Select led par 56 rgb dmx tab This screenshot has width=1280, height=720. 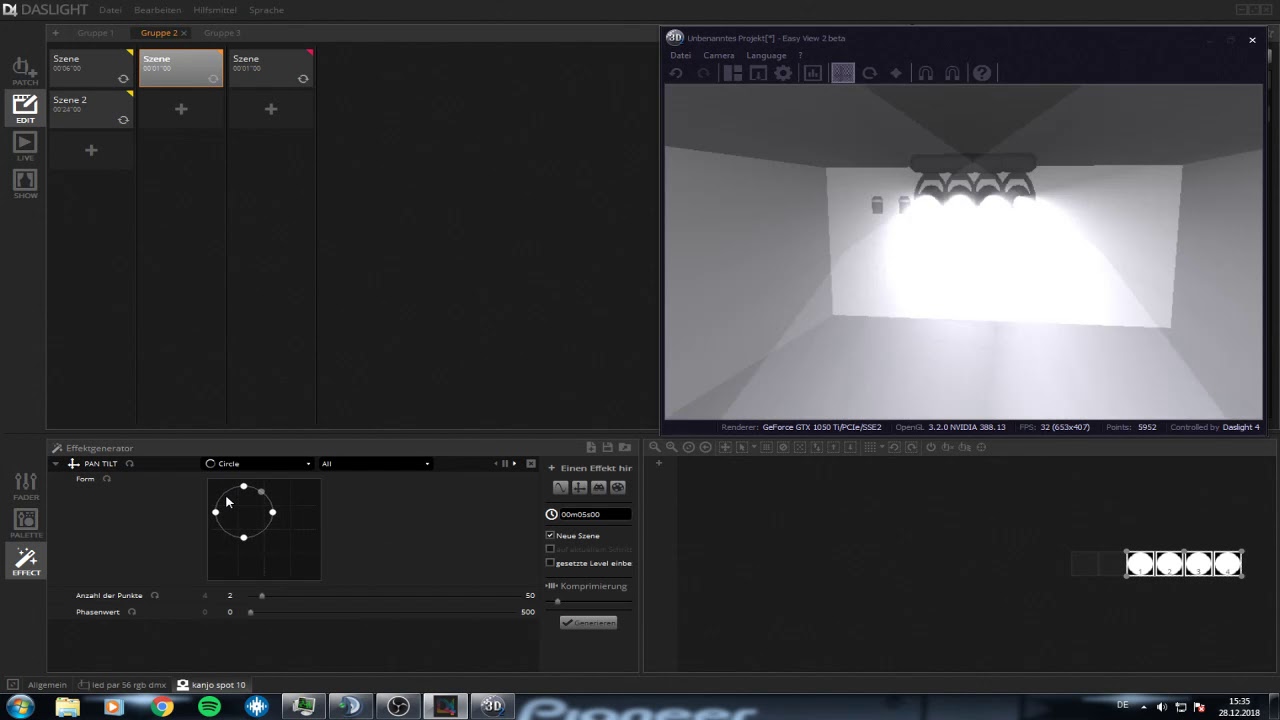(122, 685)
